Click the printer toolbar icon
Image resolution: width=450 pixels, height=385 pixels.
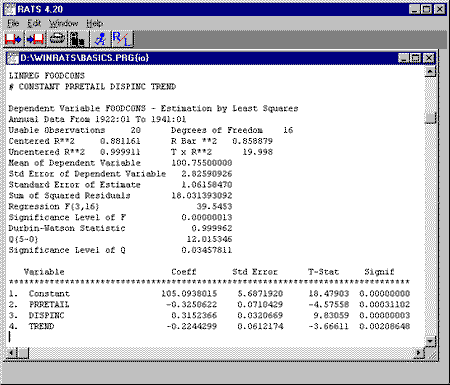tap(57, 39)
